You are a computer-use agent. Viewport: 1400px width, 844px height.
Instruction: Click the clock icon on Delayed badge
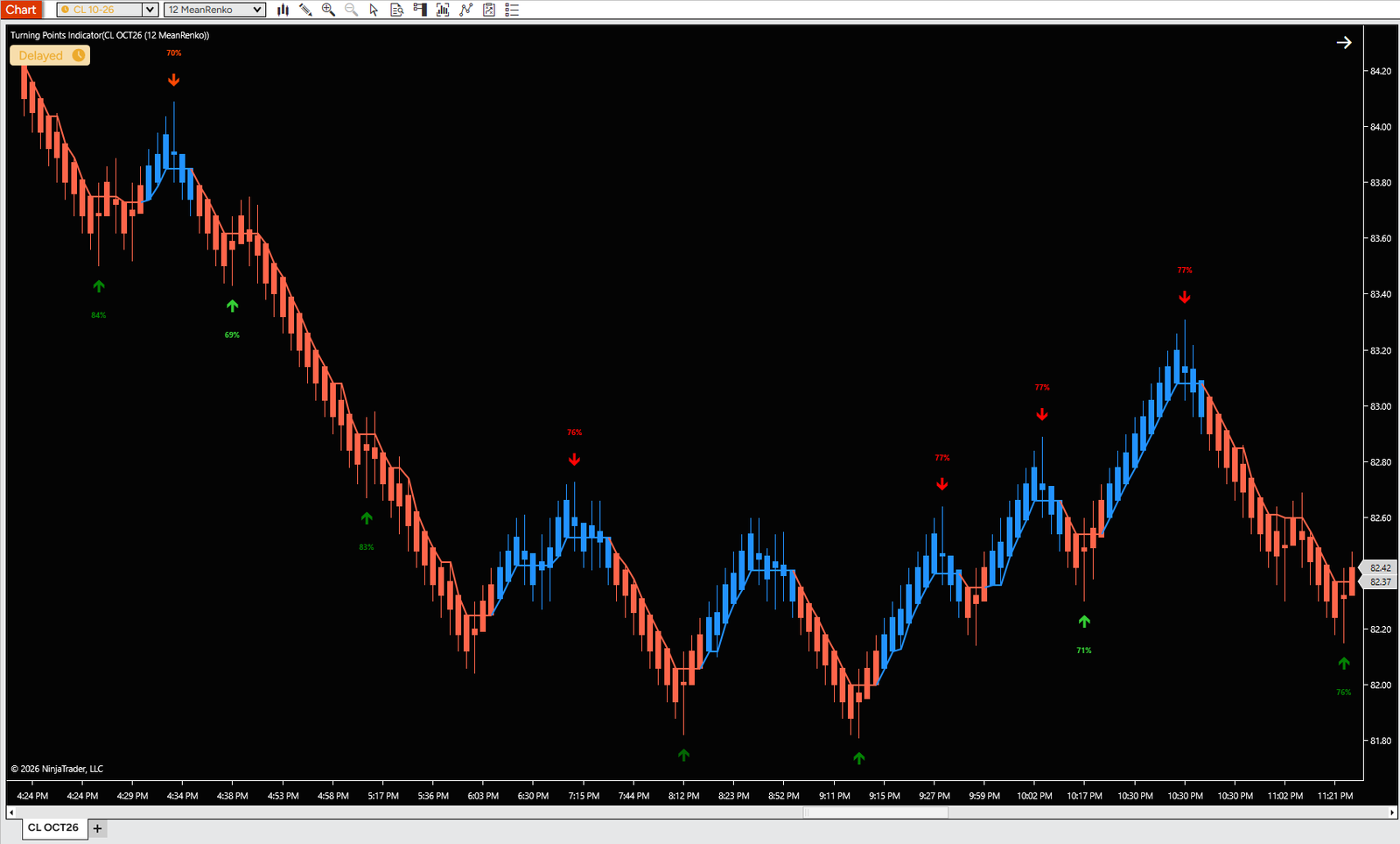pos(79,55)
